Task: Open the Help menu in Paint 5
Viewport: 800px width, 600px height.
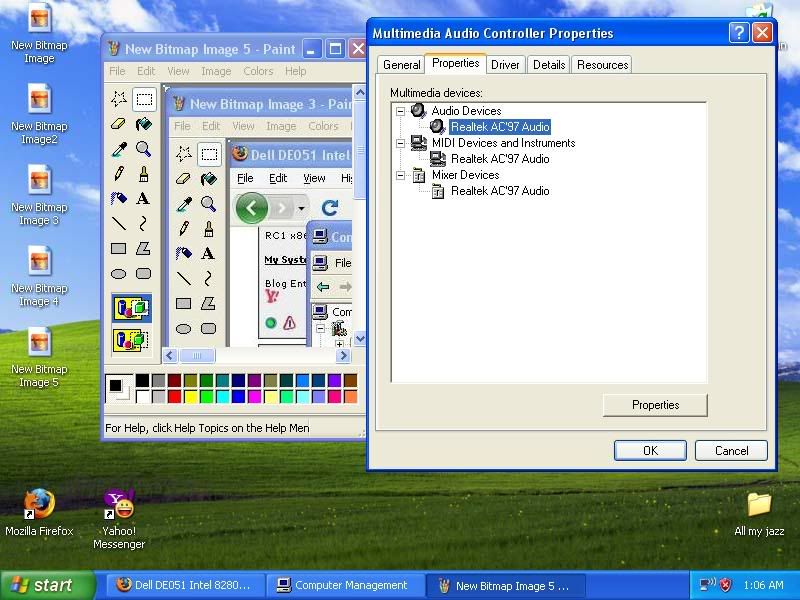Action: pyautogui.click(x=295, y=71)
